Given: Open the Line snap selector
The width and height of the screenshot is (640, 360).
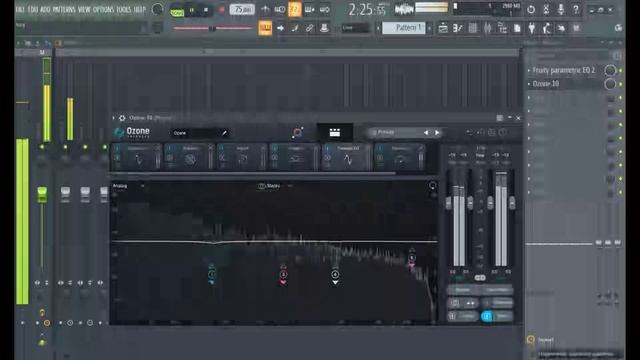Looking at the screenshot, I should tap(355, 28).
